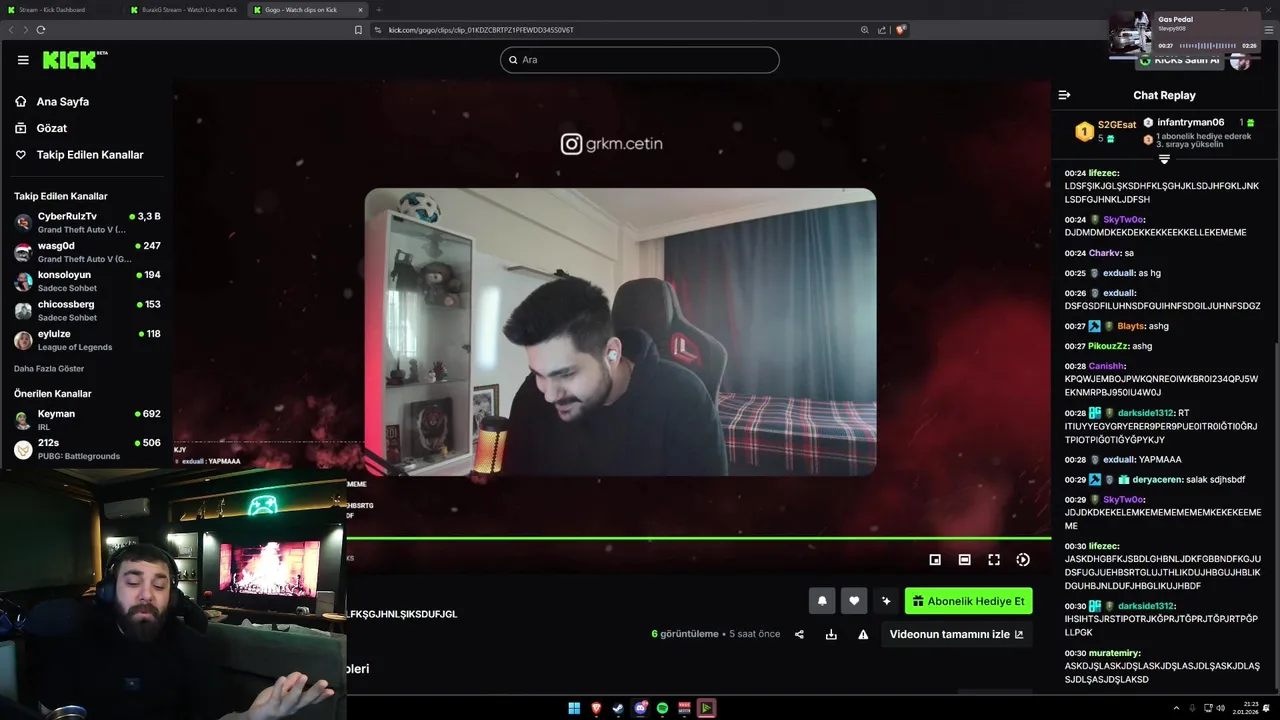
Task: Click the sparkle icon button
Action: click(886, 601)
